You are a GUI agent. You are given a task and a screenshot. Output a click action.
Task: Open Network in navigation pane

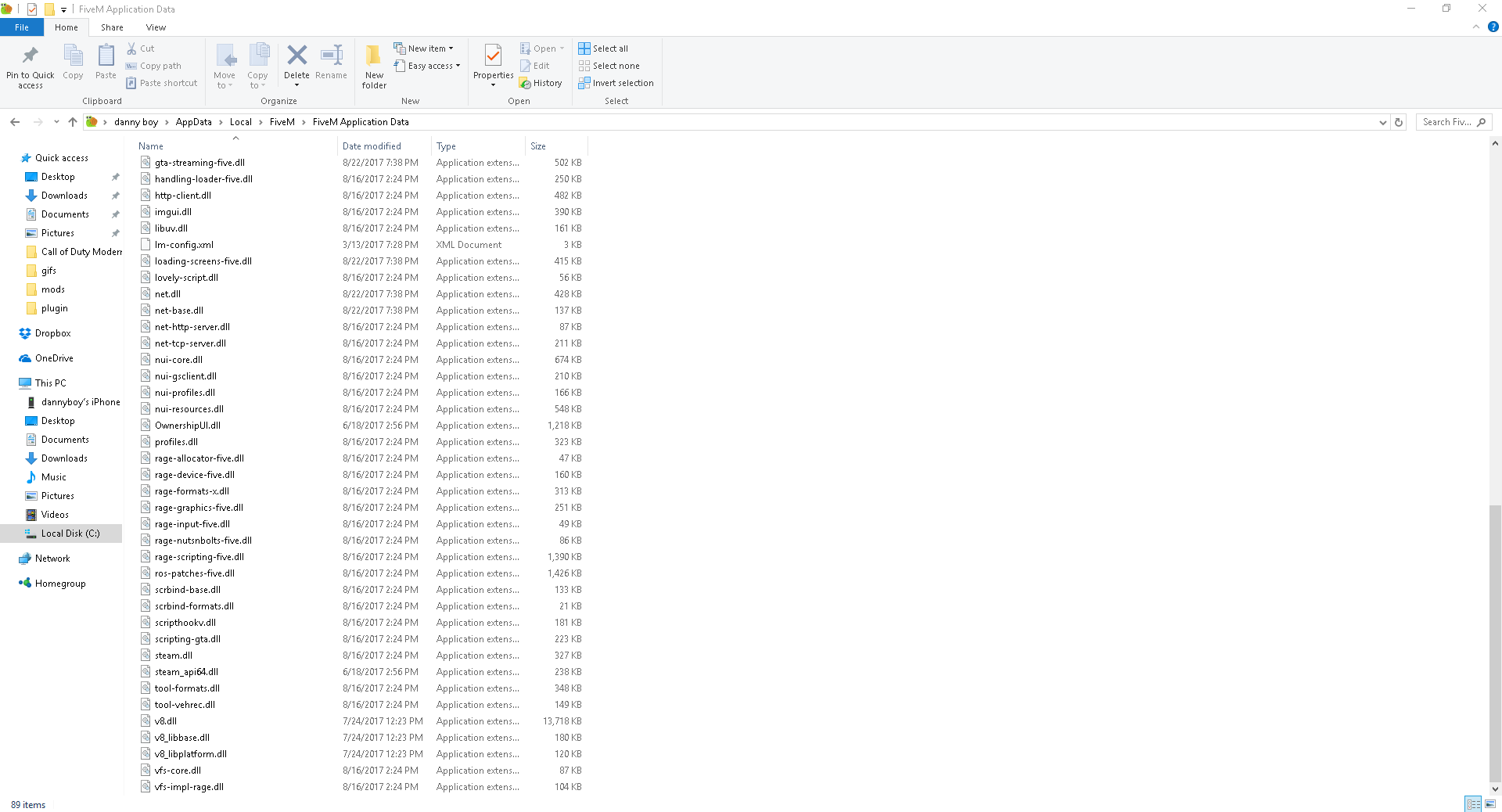click(x=52, y=559)
